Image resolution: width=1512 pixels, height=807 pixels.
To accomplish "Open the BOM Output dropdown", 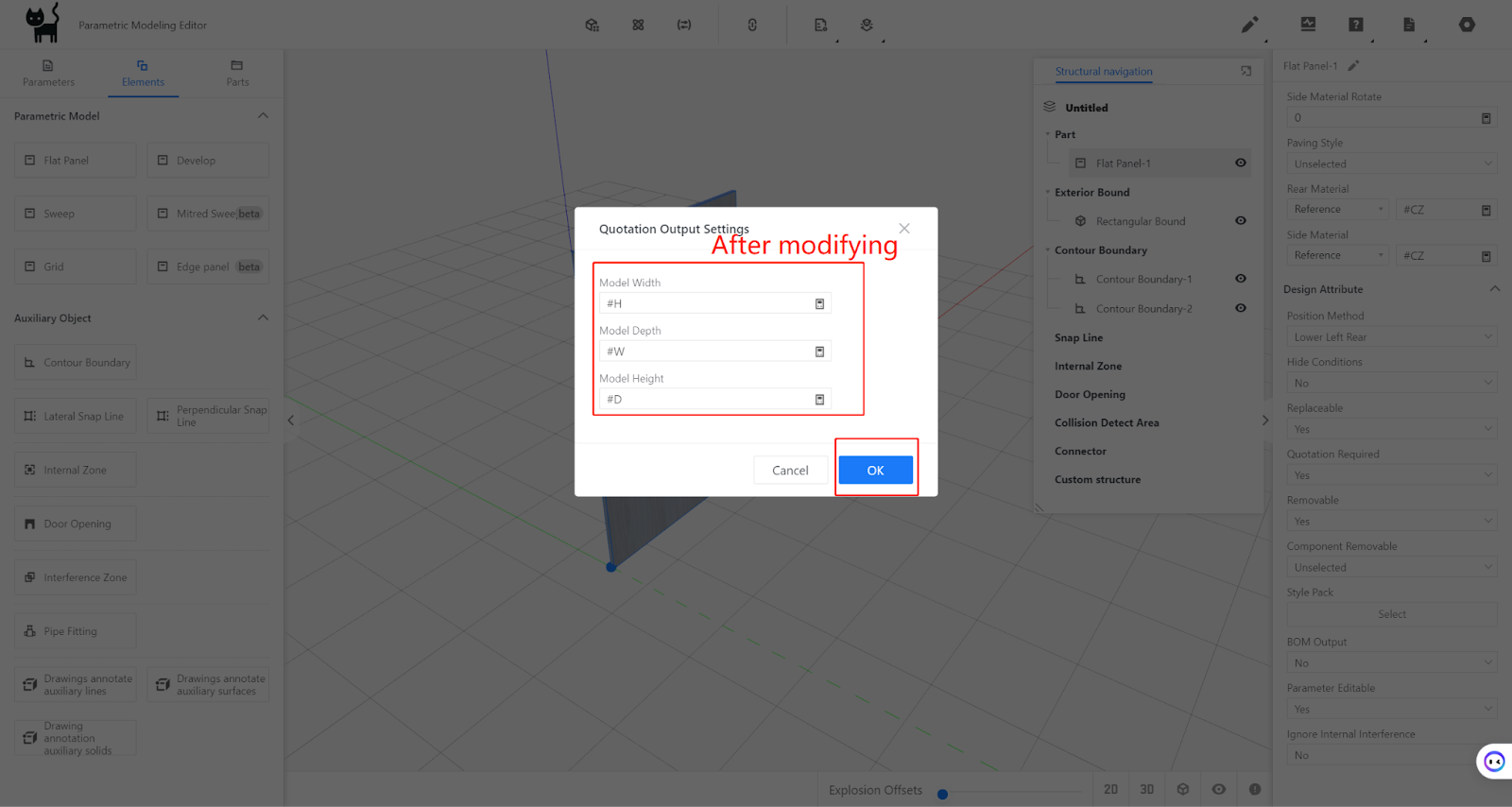I will pos(1391,663).
